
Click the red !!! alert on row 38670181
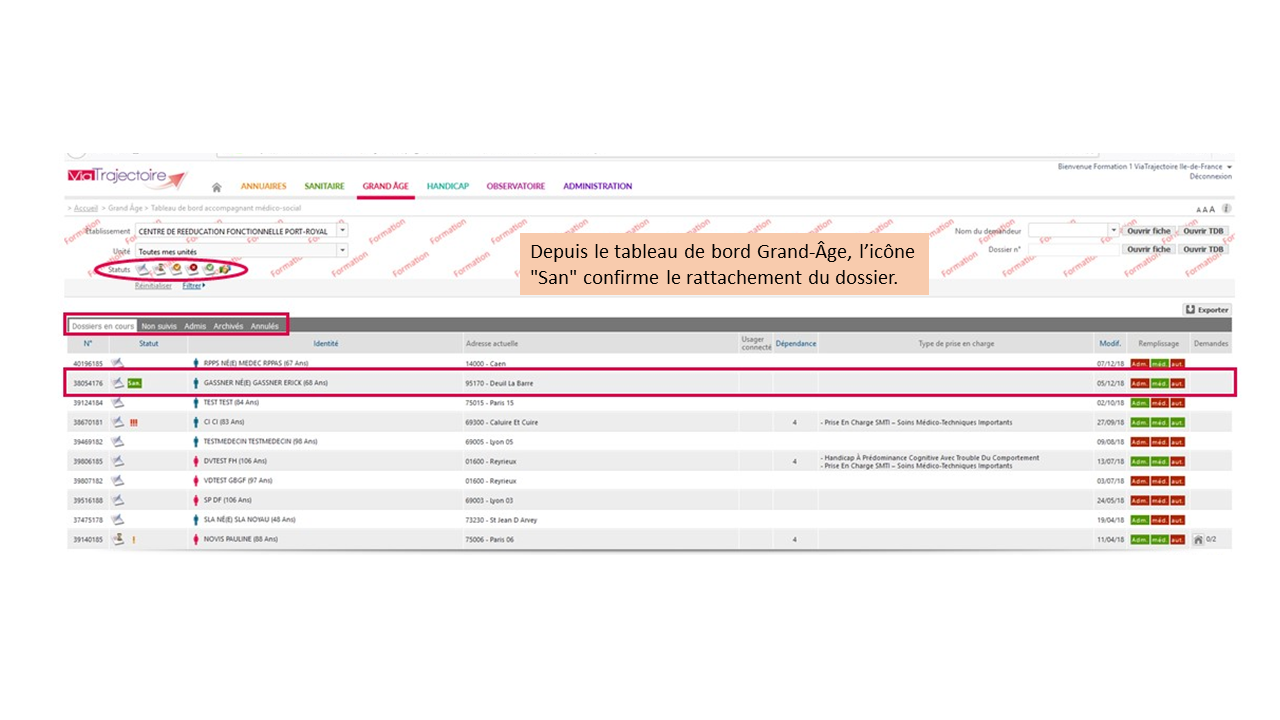[134, 422]
